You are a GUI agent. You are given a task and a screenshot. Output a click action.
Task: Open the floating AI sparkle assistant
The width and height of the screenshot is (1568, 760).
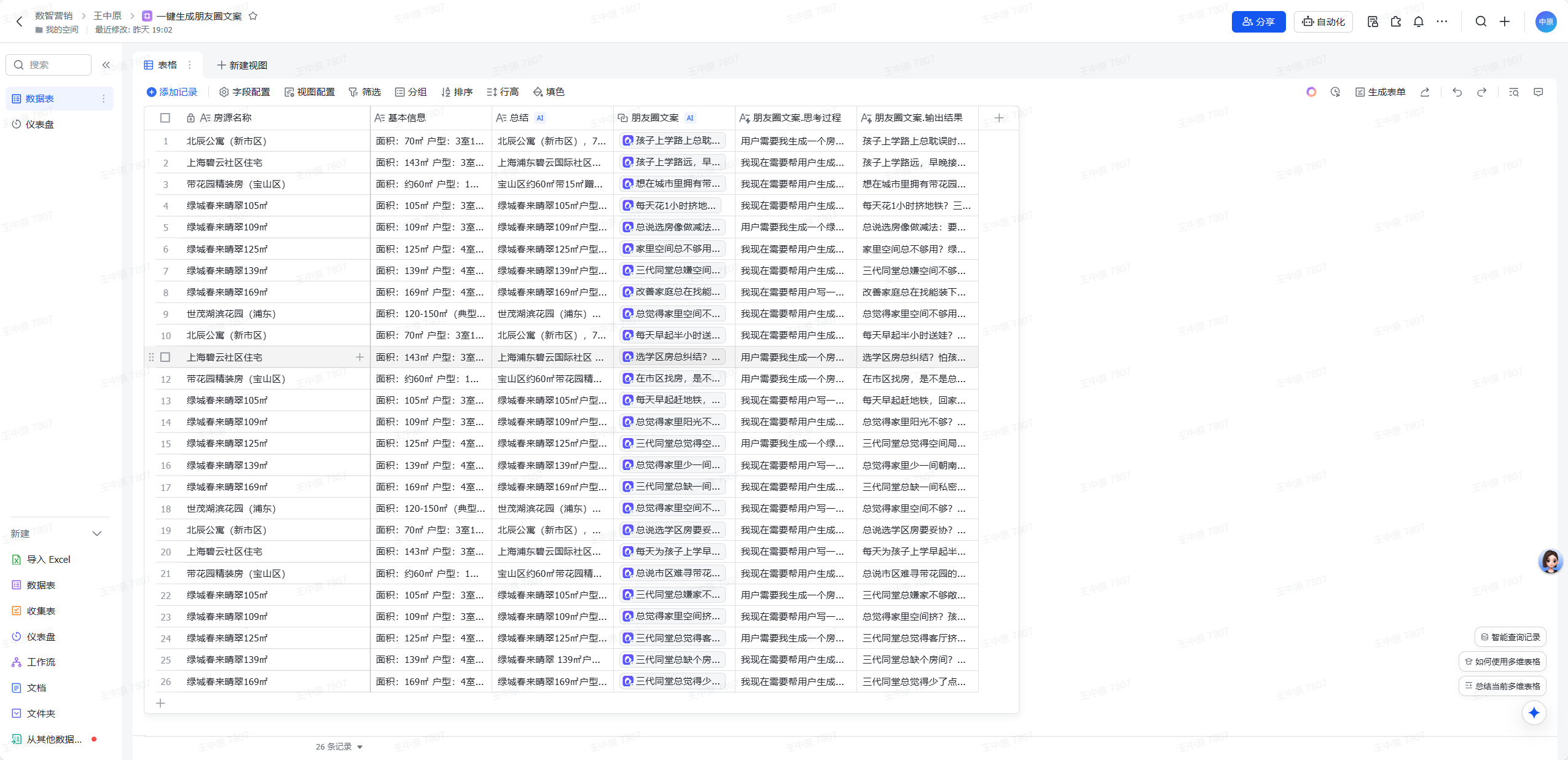1534,713
